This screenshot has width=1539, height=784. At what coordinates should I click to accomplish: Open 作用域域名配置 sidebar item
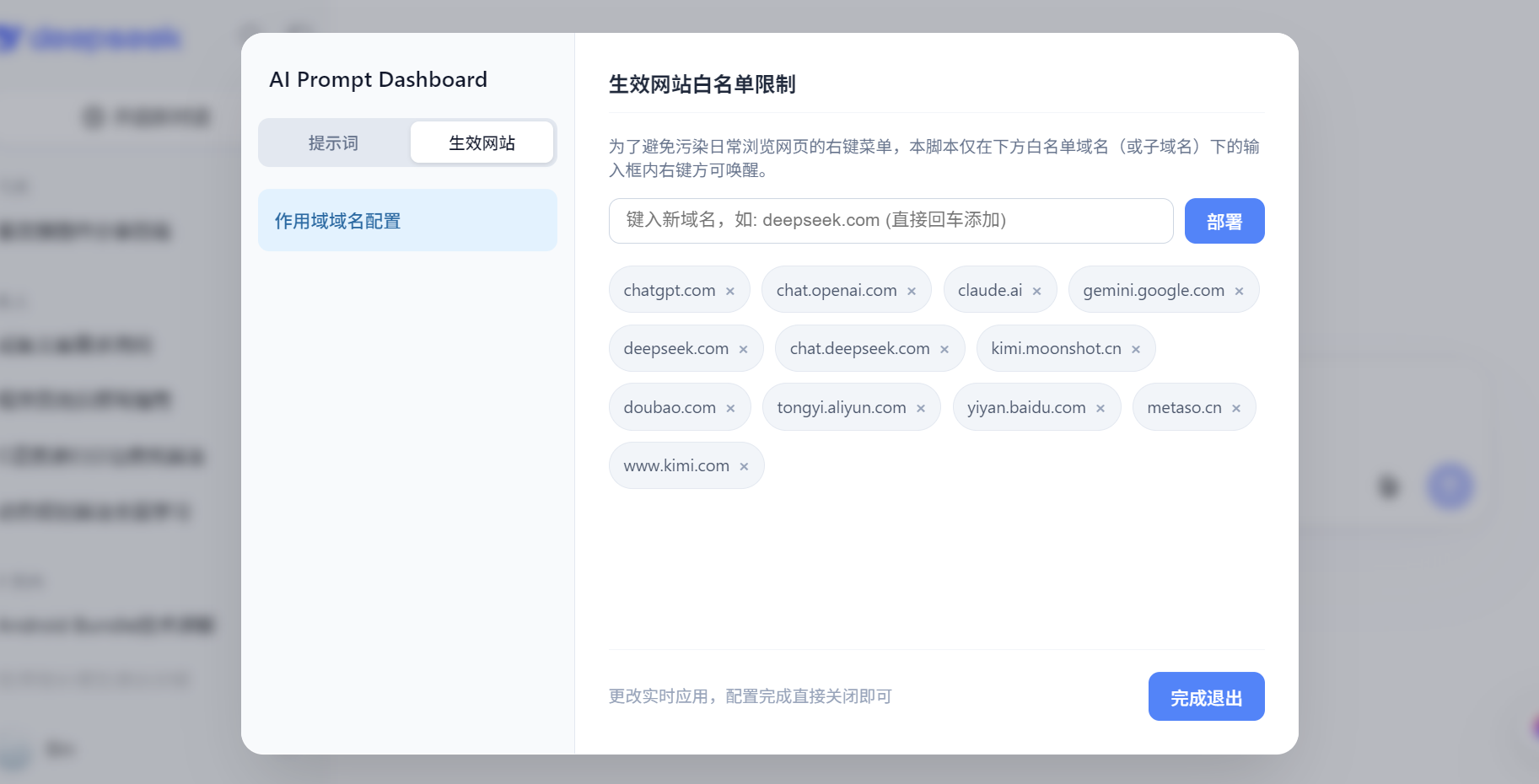click(x=407, y=220)
